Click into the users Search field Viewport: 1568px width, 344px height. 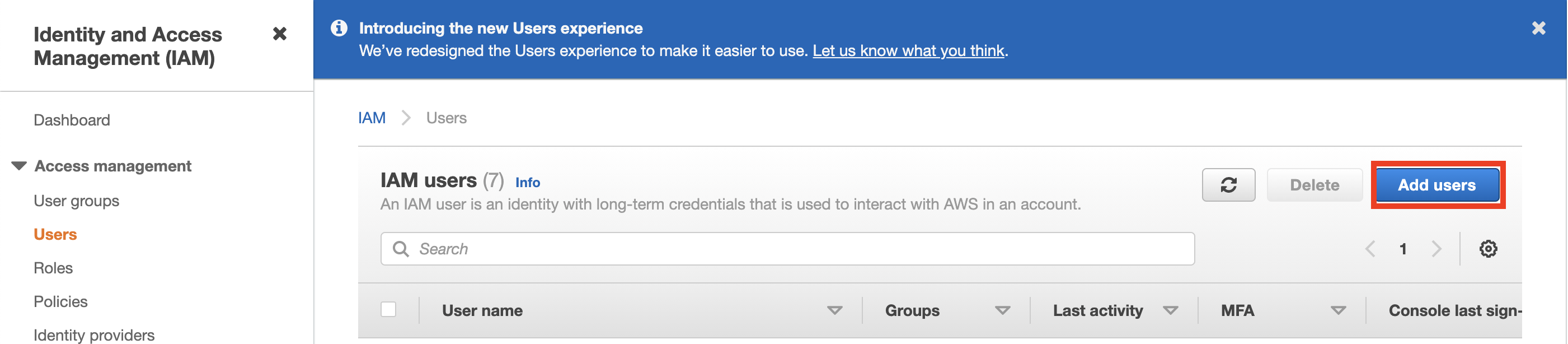pos(787,249)
